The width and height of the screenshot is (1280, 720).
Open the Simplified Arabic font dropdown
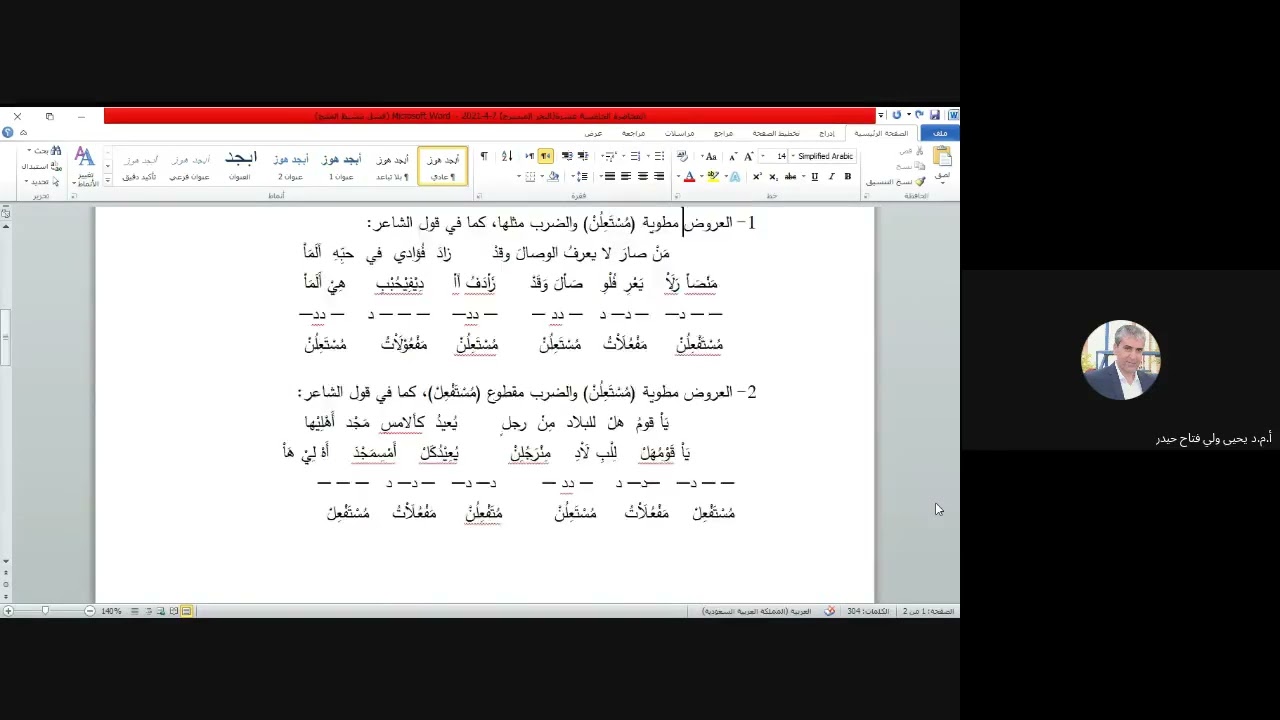[793, 156]
